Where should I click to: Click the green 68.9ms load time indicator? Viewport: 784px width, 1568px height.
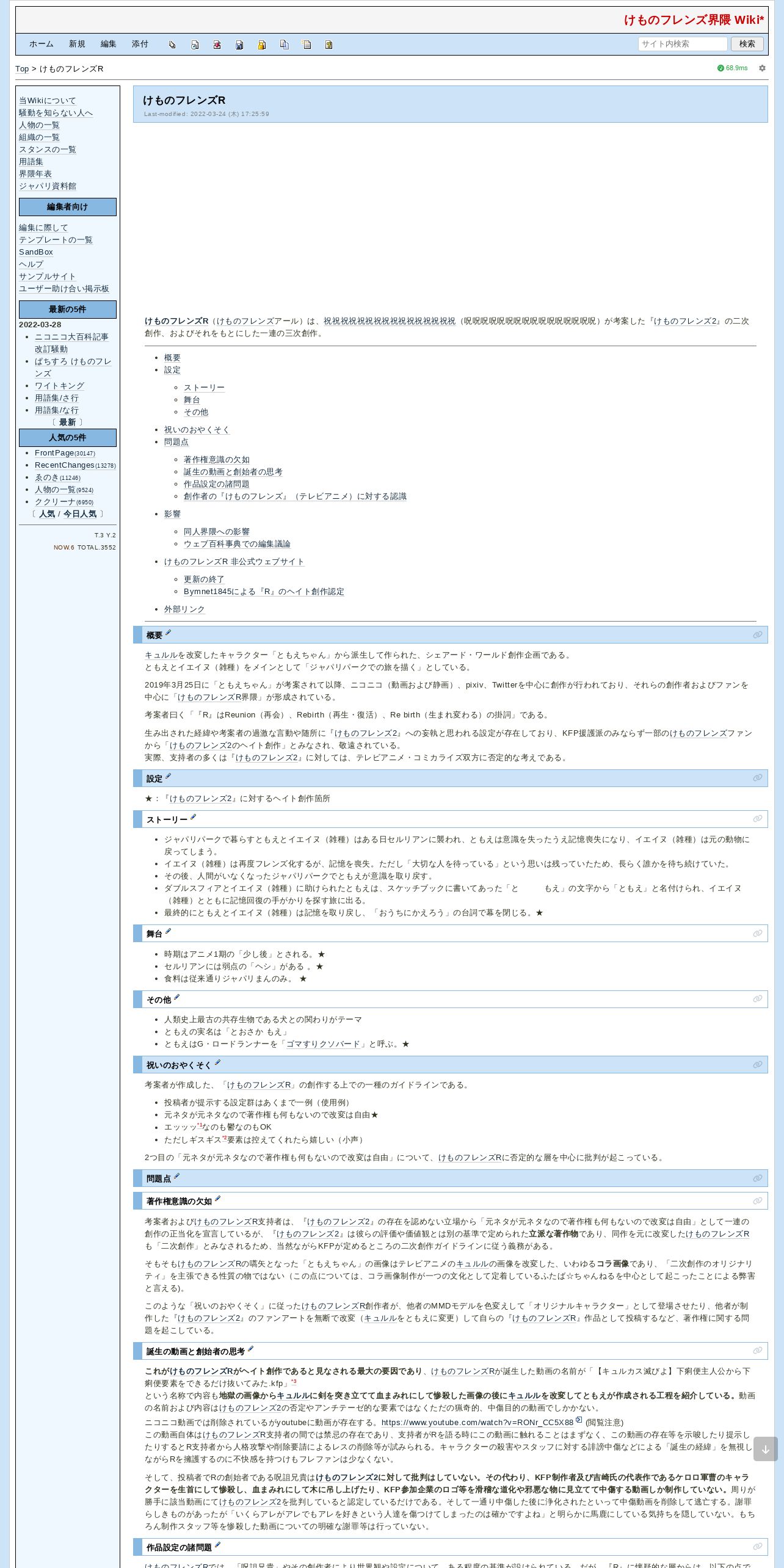(733, 68)
